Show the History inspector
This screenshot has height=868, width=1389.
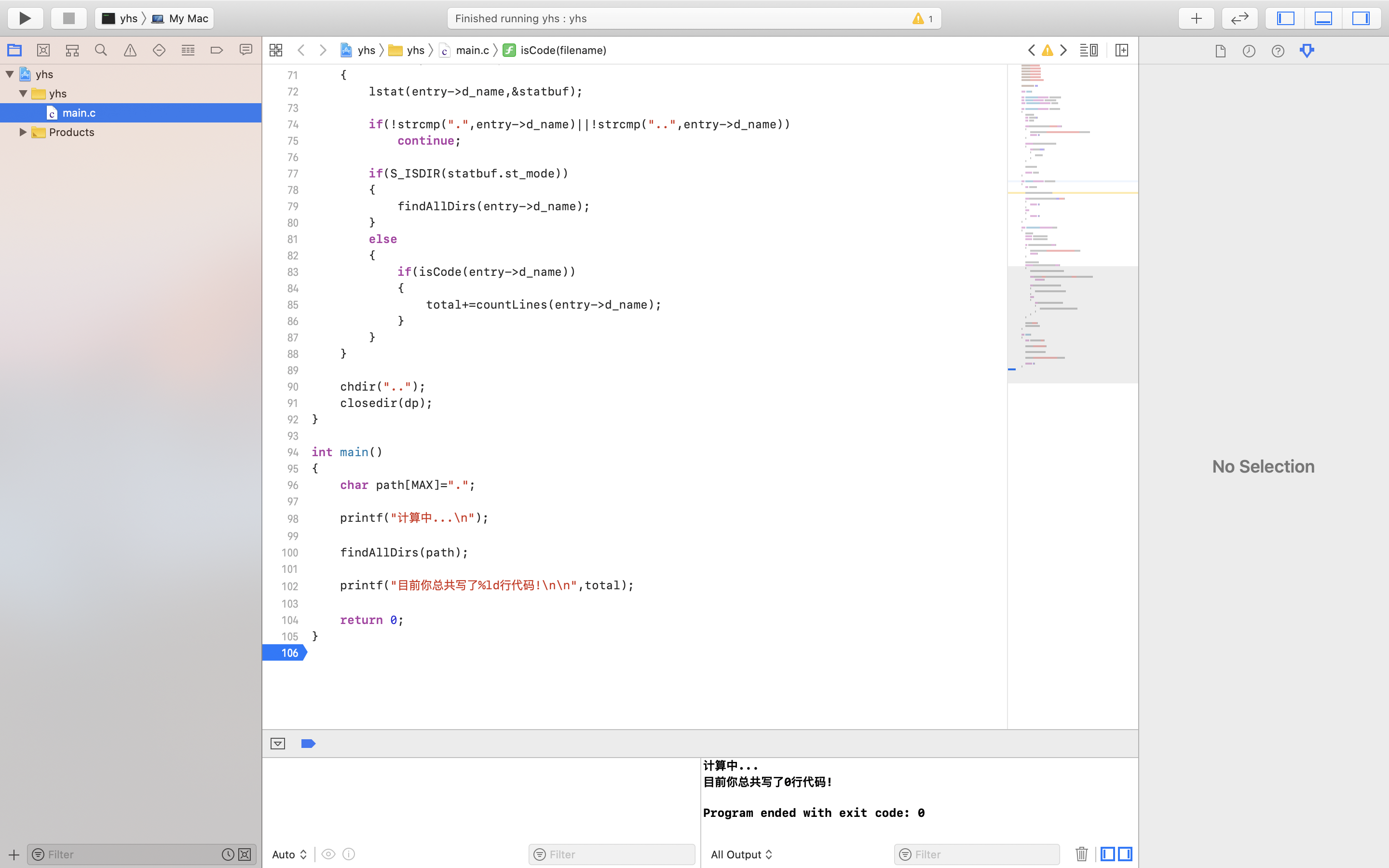[x=1249, y=51]
